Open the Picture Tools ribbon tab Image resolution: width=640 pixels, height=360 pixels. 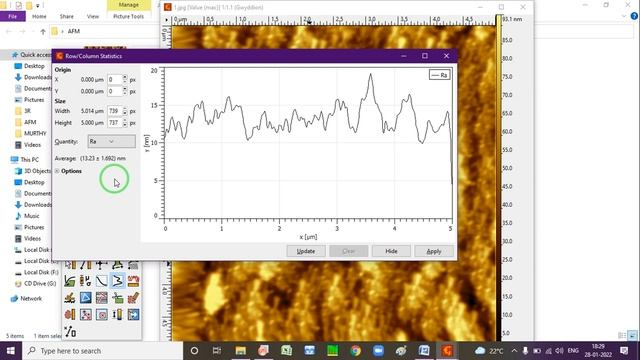(129, 16)
